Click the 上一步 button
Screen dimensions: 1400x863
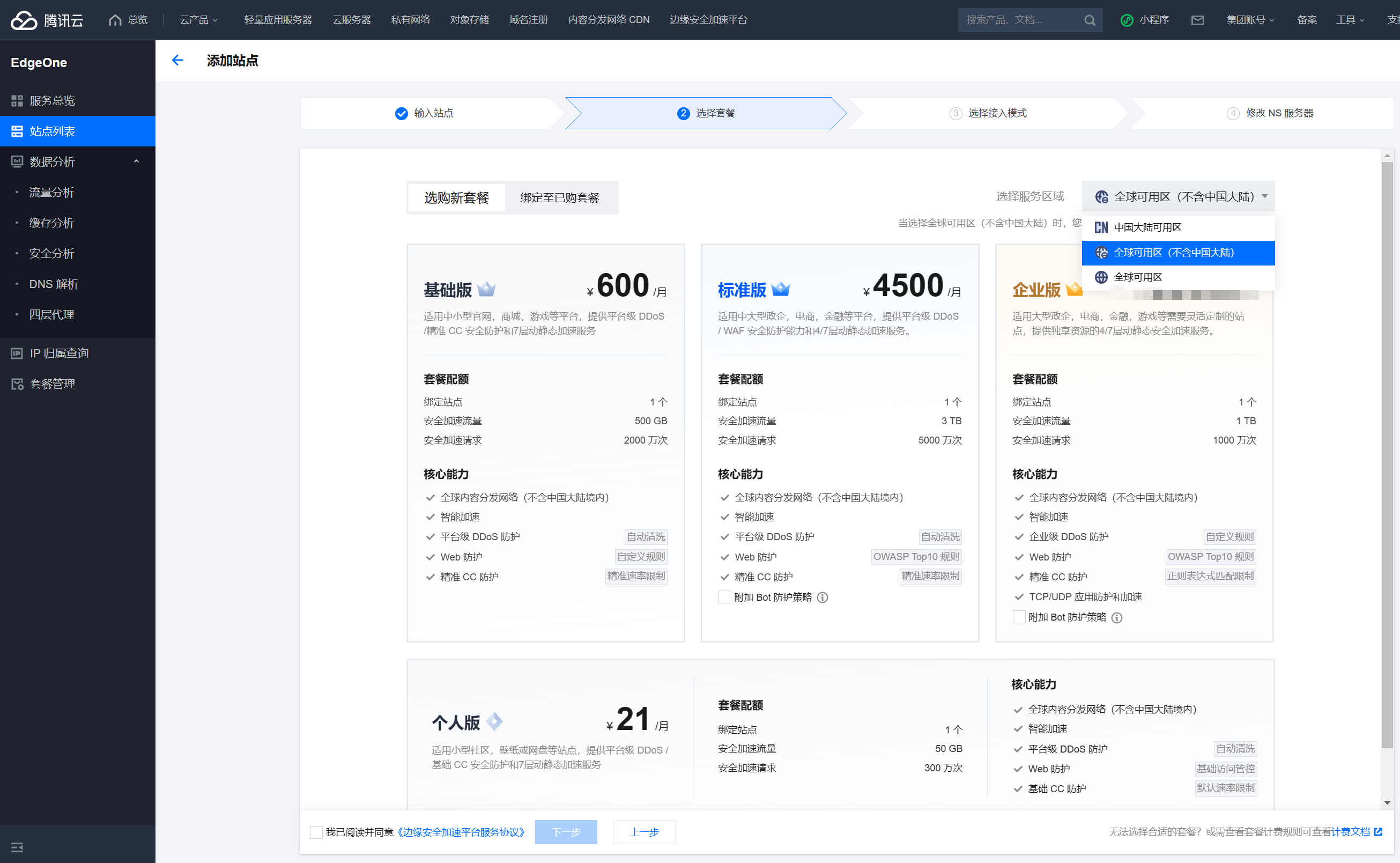(x=643, y=832)
